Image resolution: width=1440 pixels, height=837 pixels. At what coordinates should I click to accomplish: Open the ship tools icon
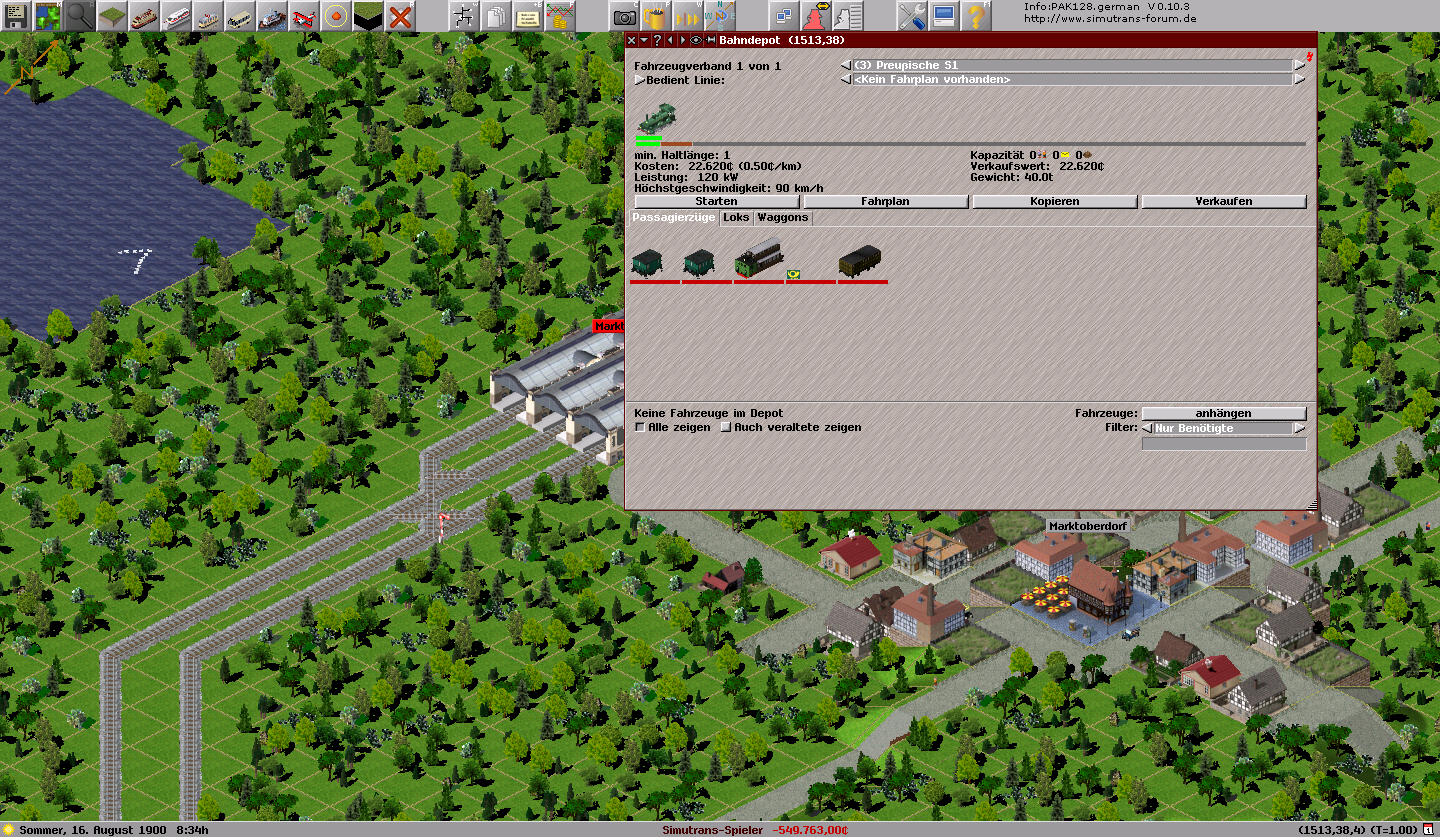tap(272, 16)
